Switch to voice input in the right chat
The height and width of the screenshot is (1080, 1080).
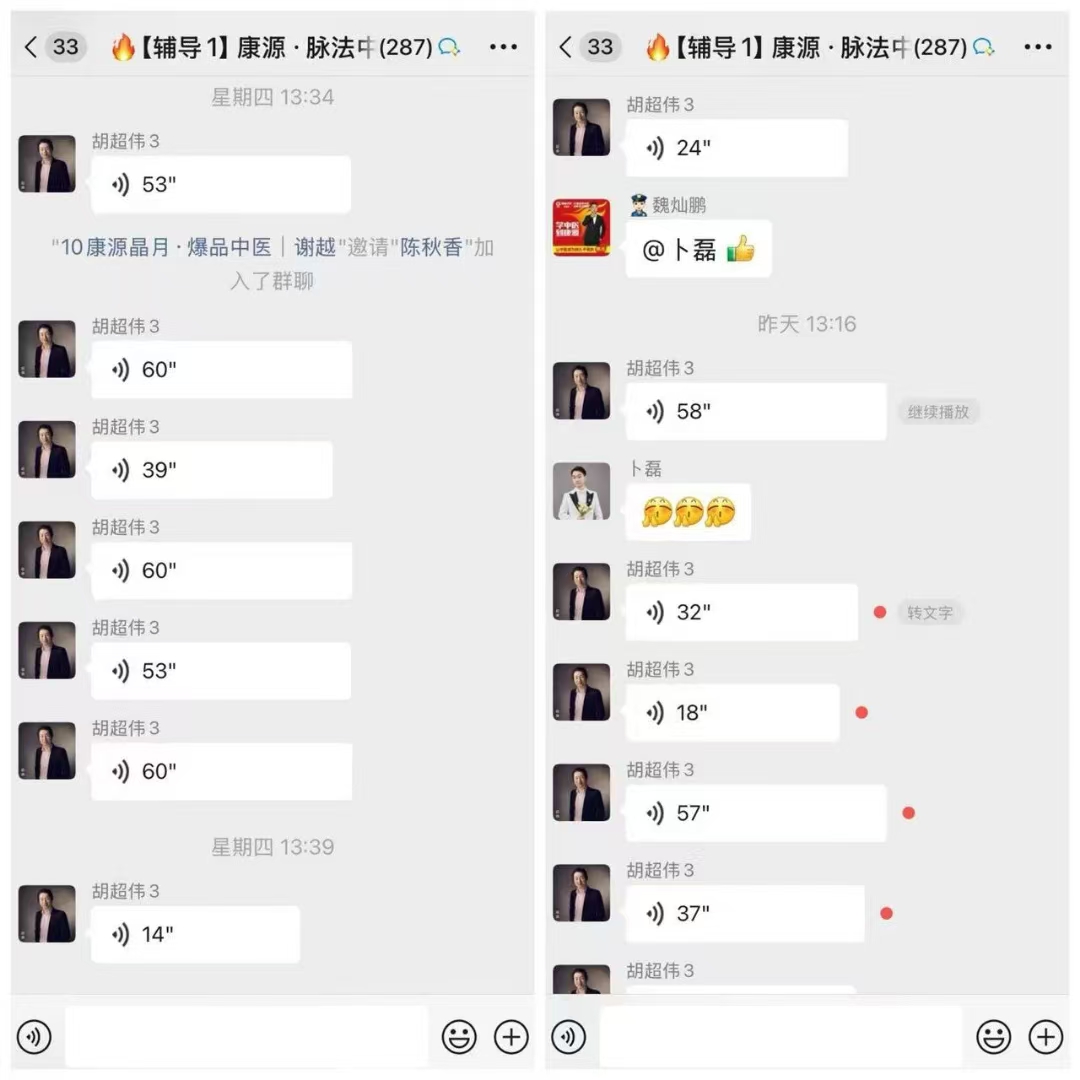click(568, 1037)
